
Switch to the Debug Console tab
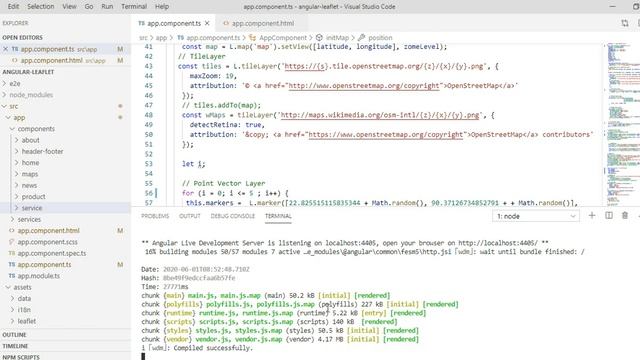pyautogui.click(x=232, y=216)
